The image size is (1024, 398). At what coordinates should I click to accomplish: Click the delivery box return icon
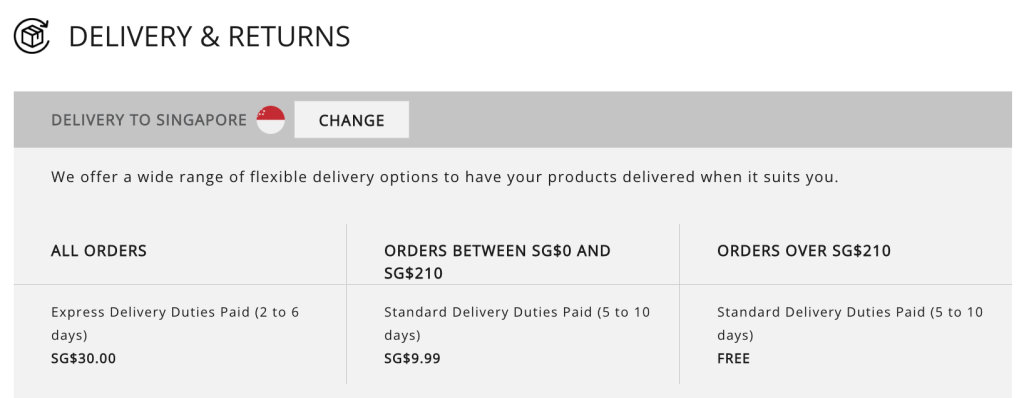32,36
